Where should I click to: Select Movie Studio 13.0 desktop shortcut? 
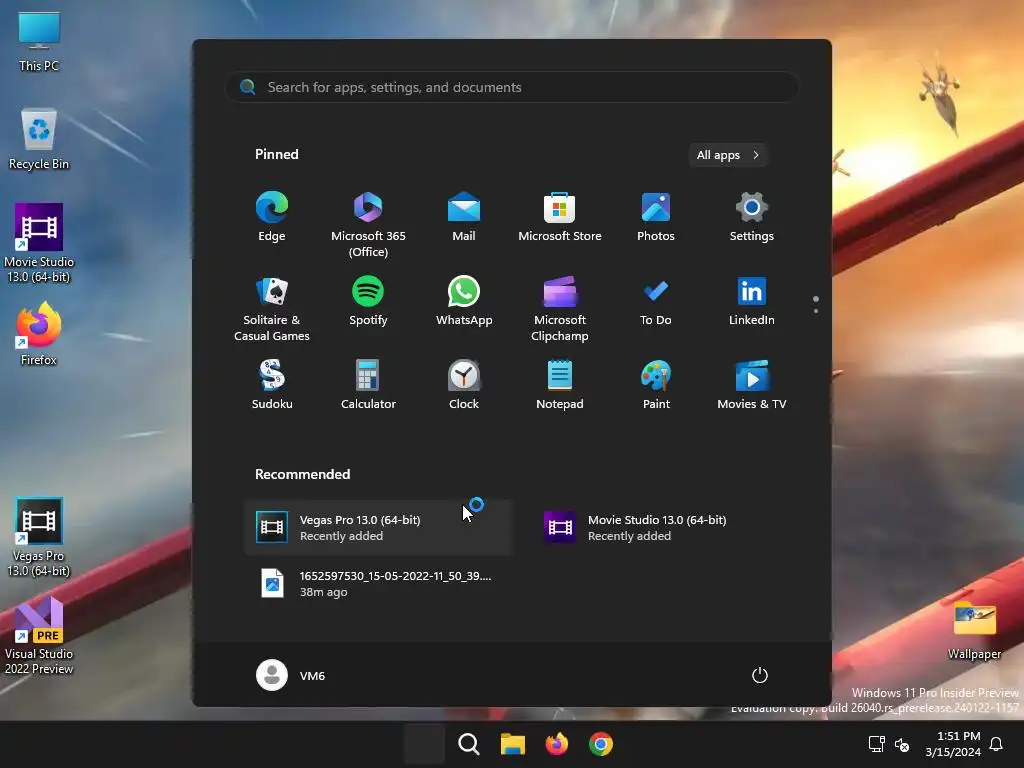coord(39,243)
